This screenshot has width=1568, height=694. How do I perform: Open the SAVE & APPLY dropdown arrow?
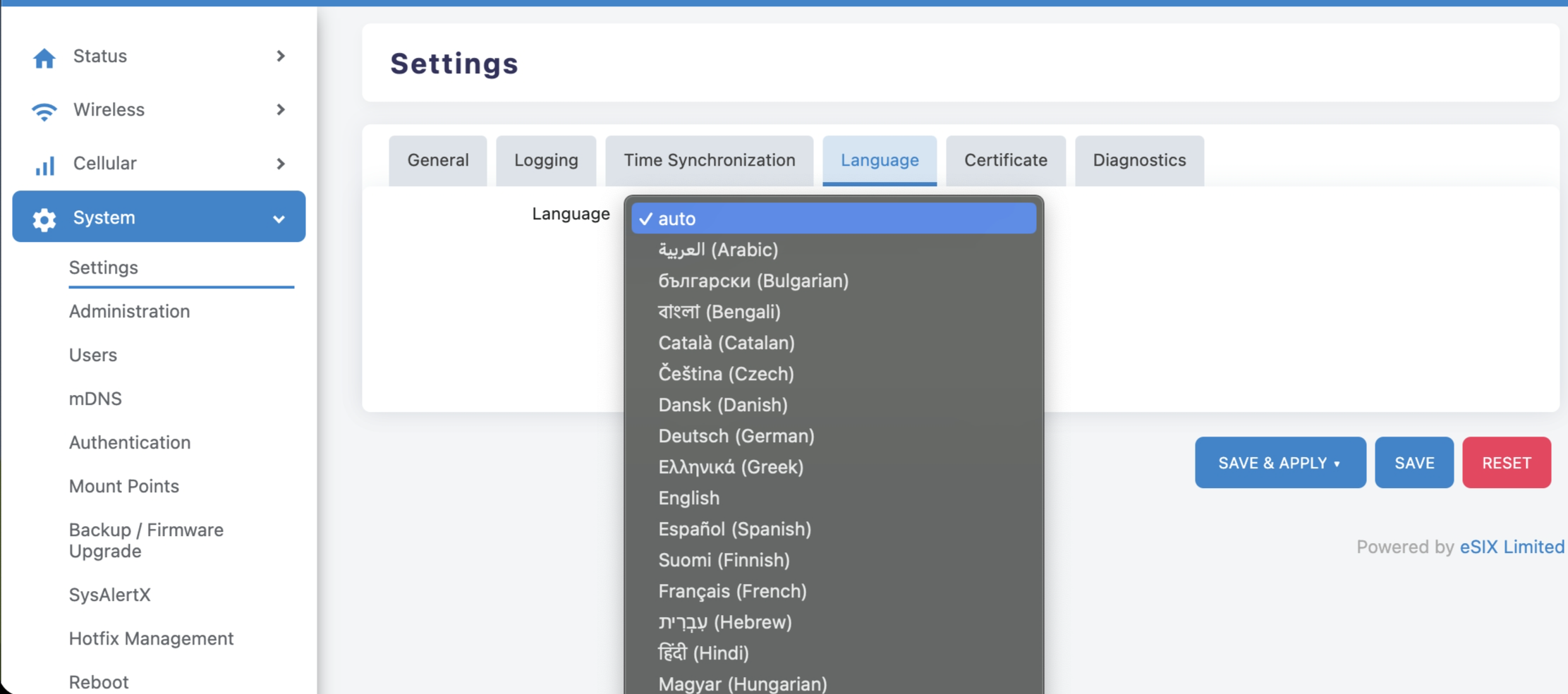pyautogui.click(x=1338, y=463)
